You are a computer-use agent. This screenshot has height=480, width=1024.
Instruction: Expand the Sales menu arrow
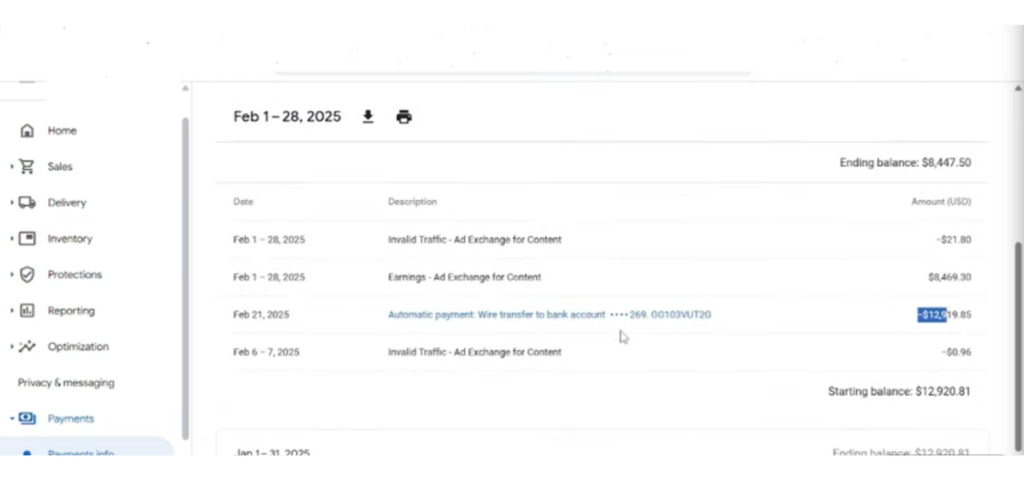click(x=12, y=167)
